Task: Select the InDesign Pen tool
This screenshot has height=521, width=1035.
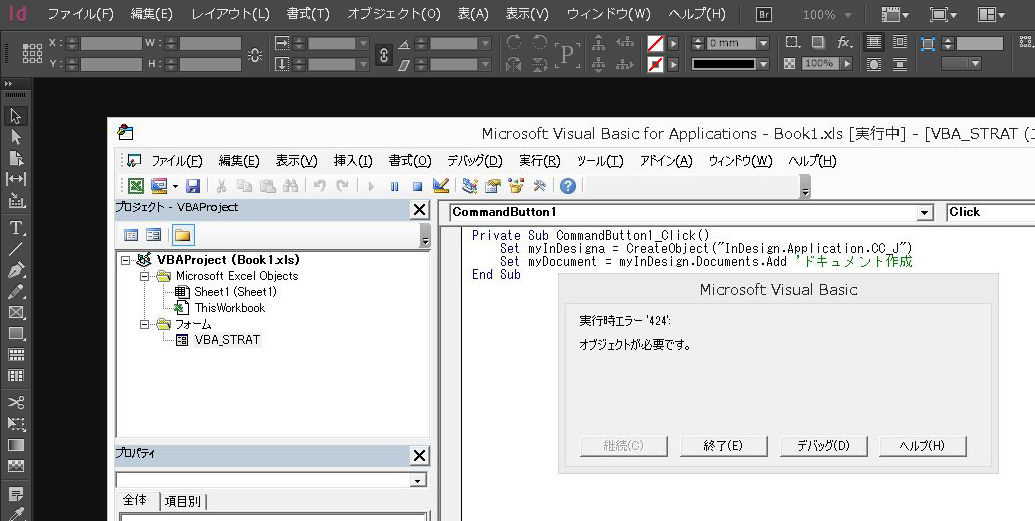Action: 16,270
